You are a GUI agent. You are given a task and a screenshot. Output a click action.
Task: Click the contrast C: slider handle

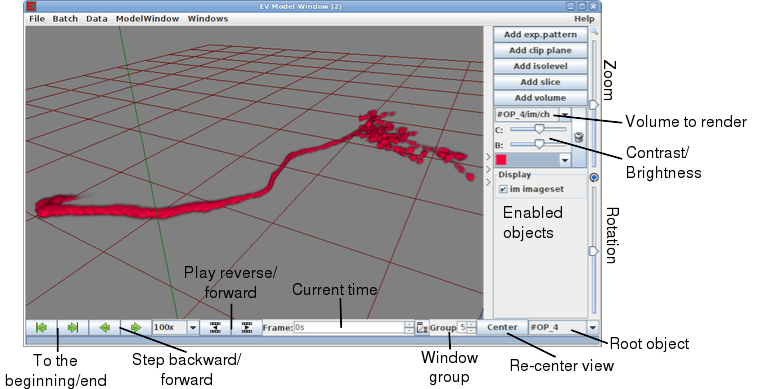tap(539, 129)
